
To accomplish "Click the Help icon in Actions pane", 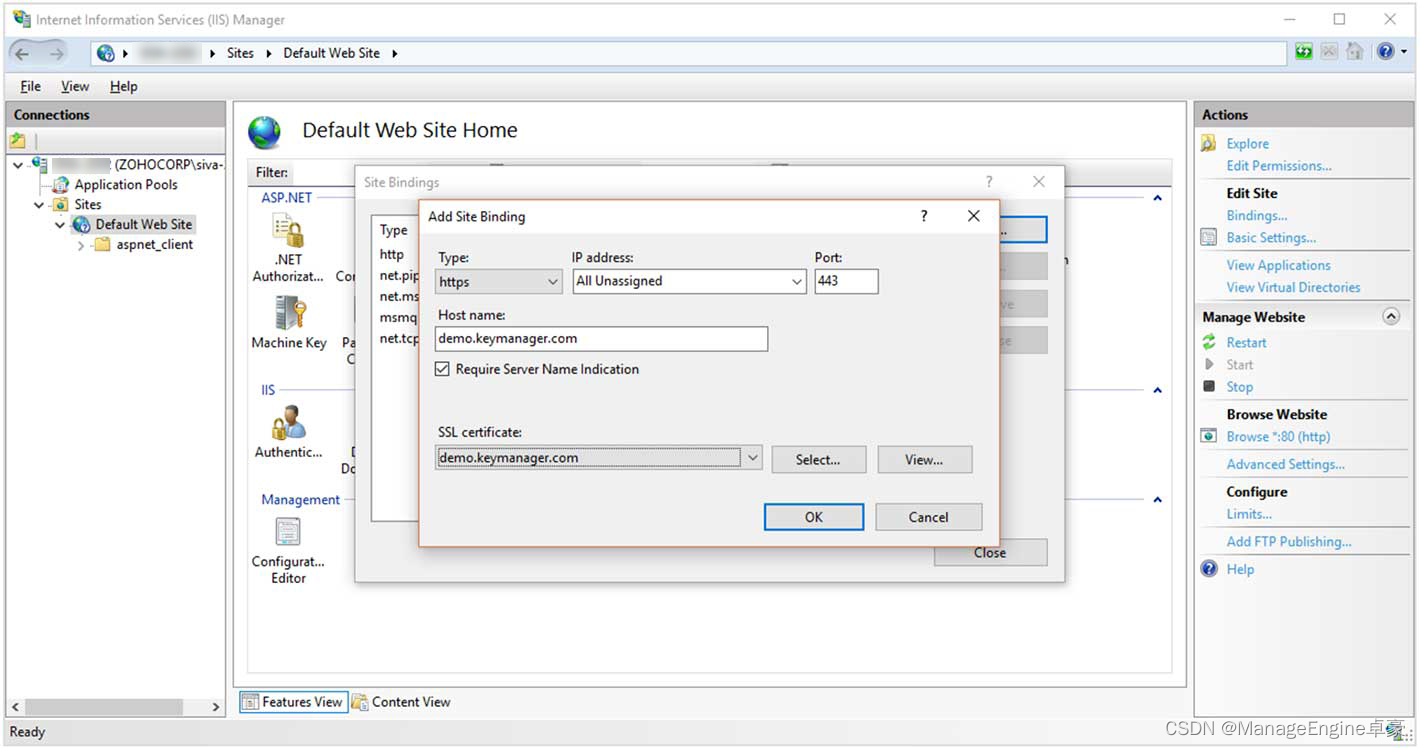I will 1209,569.
